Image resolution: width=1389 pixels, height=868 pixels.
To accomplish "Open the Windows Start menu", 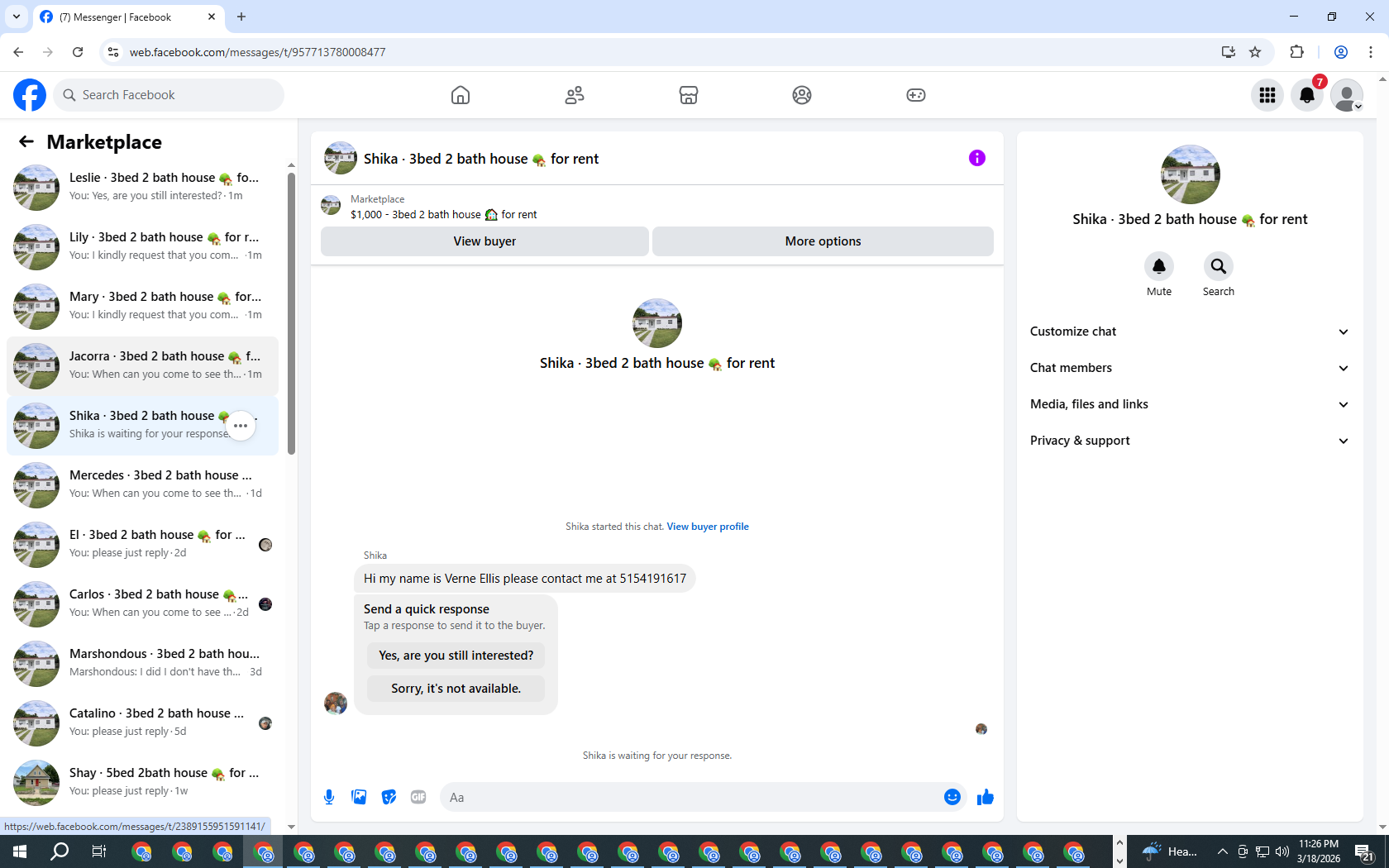I will point(20,851).
